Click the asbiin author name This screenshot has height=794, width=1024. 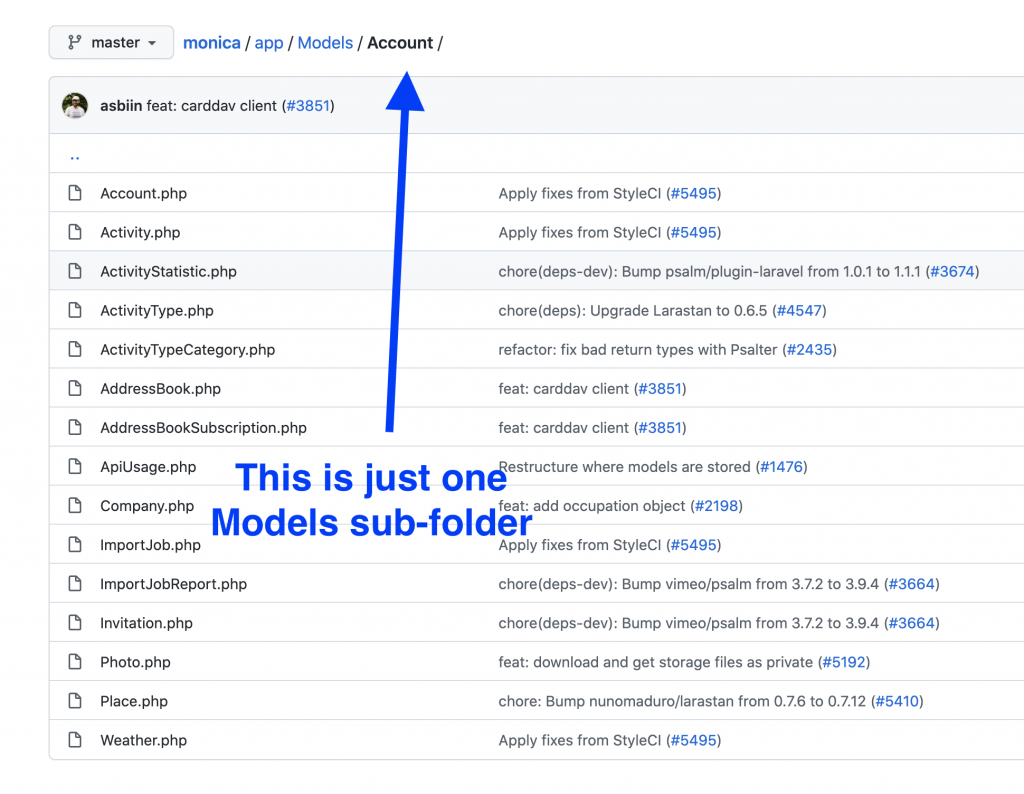(x=121, y=105)
